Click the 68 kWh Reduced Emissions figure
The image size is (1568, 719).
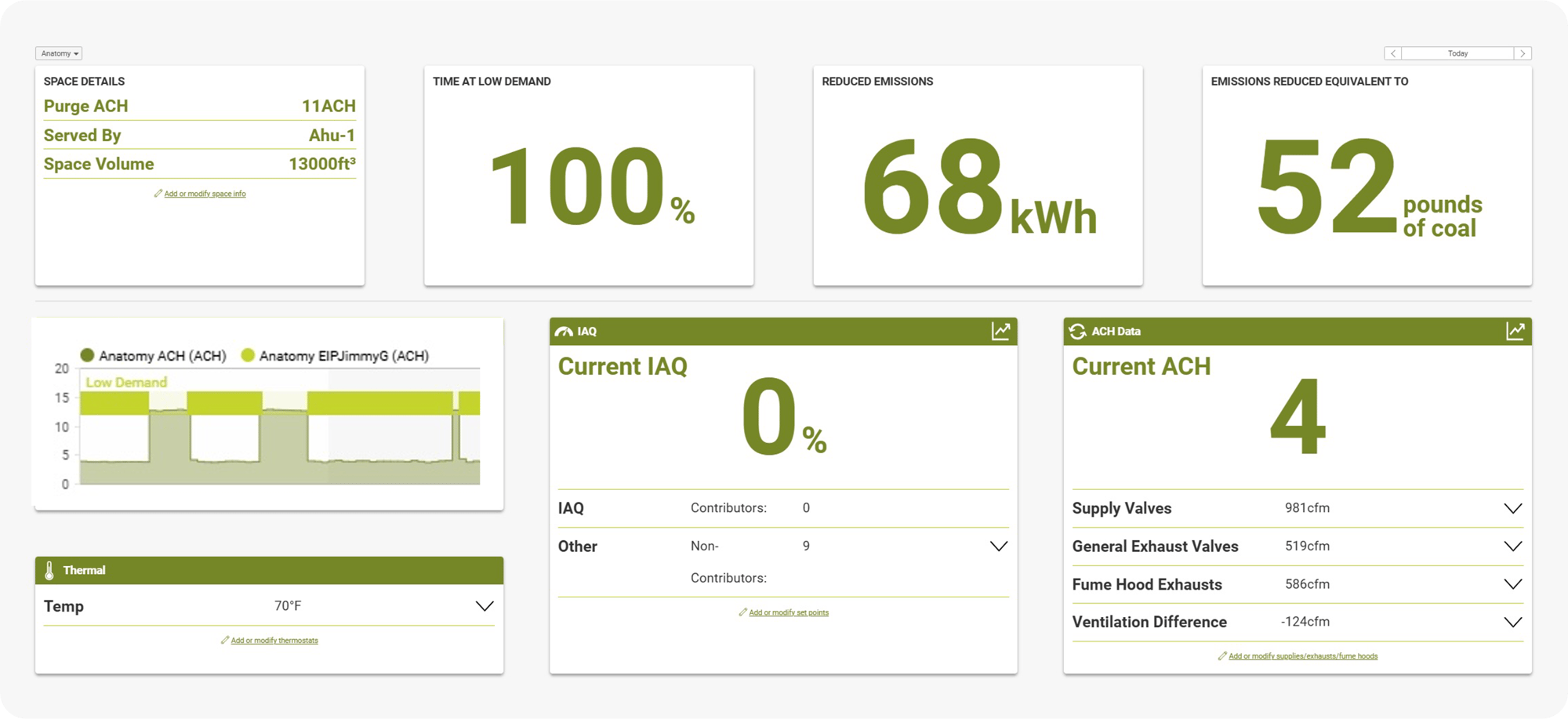978,187
